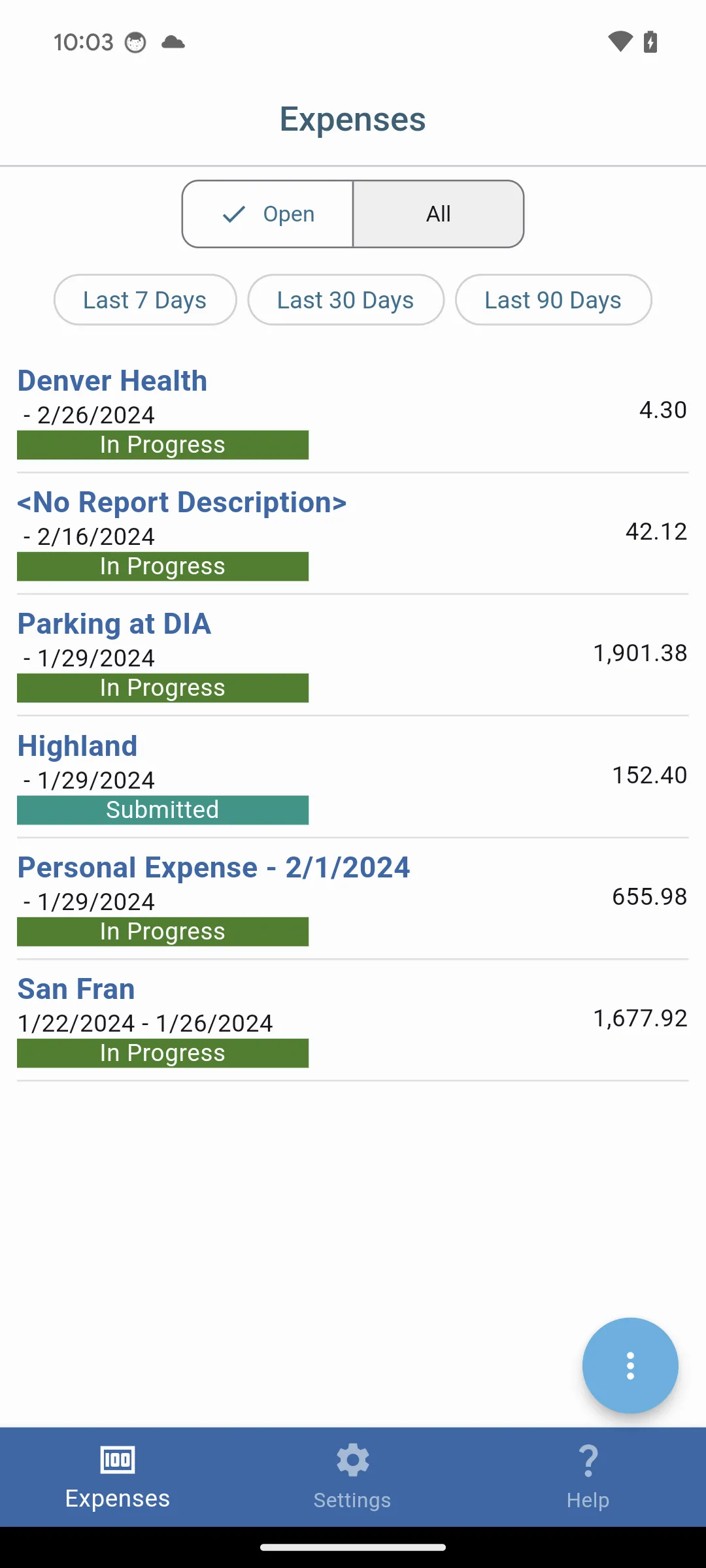
Task: Tap the battery charging icon
Action: 650,42
